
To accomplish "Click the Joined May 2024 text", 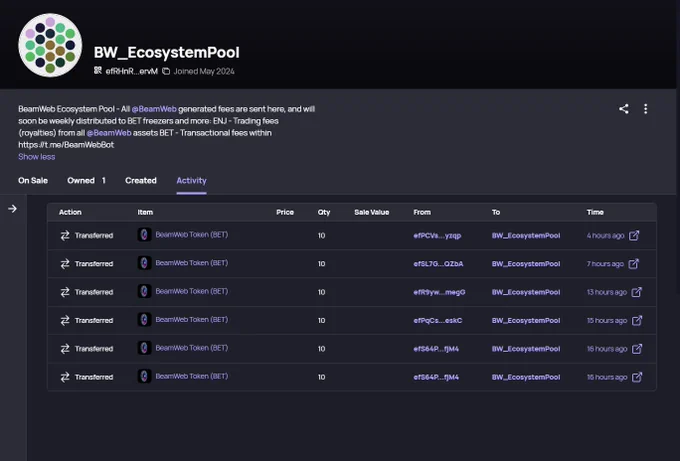I will point(204,71).
